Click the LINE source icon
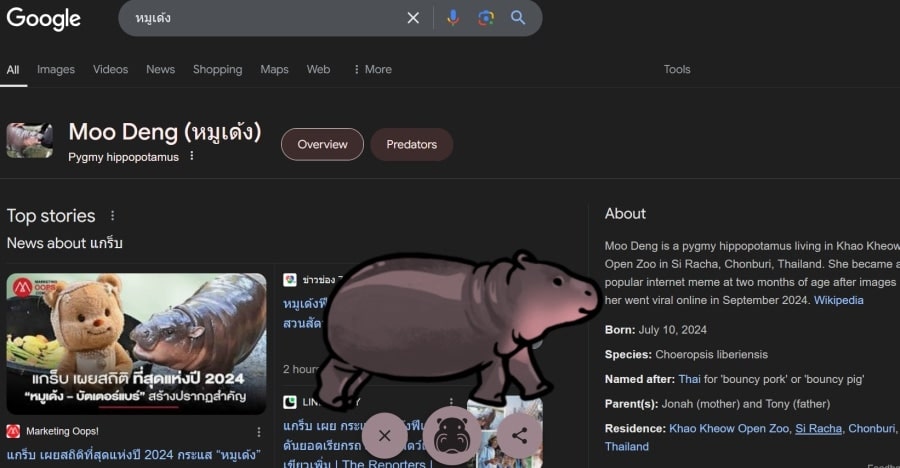 (x=290, y=402)
